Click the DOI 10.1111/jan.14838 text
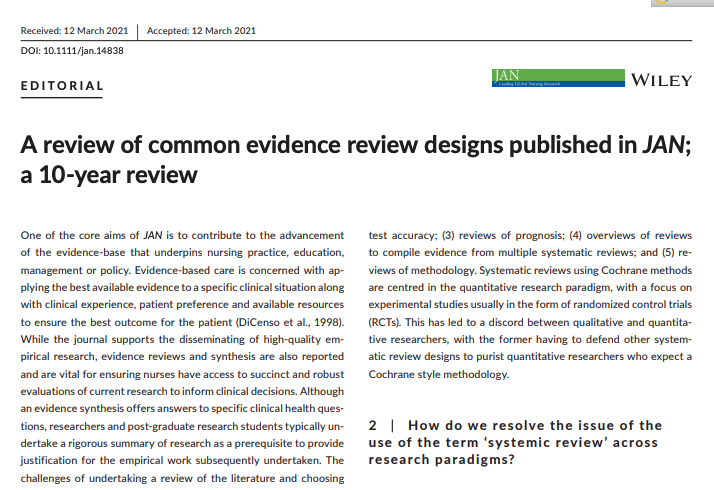 coord(72,51)
